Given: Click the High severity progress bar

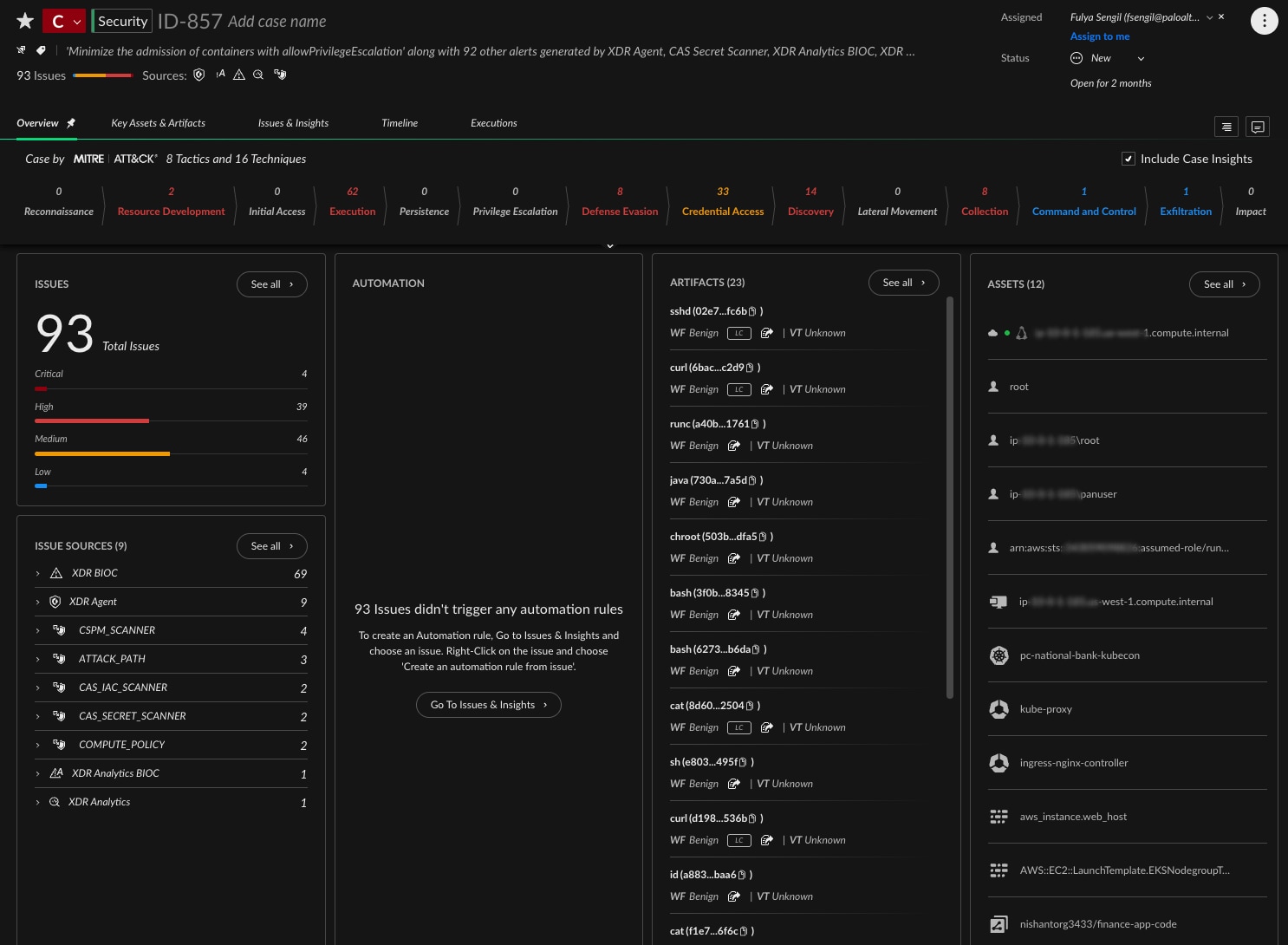Looking at the screenshot, I should (x=171, y=420).
